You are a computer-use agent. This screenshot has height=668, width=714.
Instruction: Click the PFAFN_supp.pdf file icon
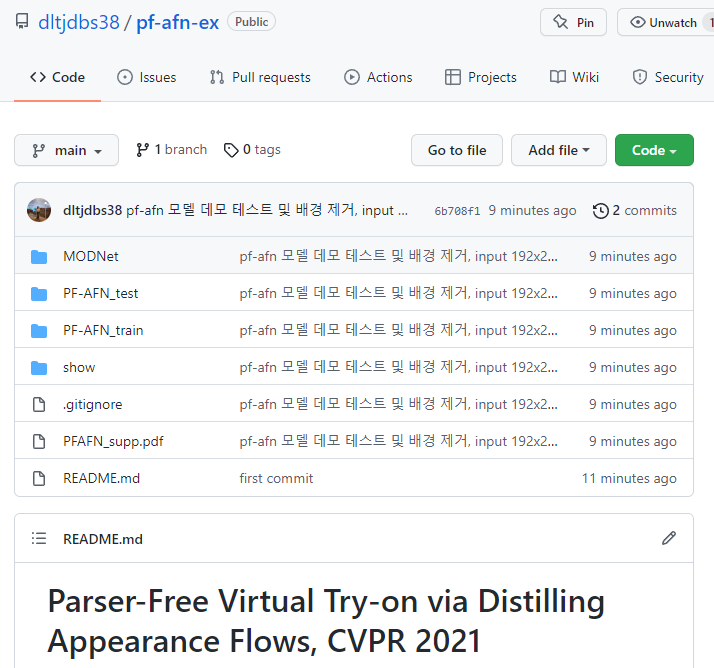tap(39, 441)
